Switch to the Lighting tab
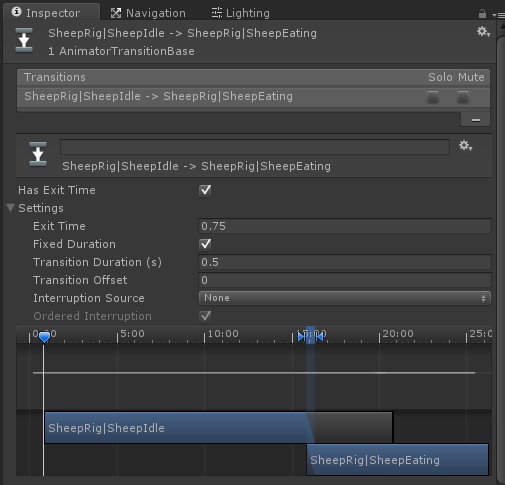This screenshot has width=505, height=485. 241,13
